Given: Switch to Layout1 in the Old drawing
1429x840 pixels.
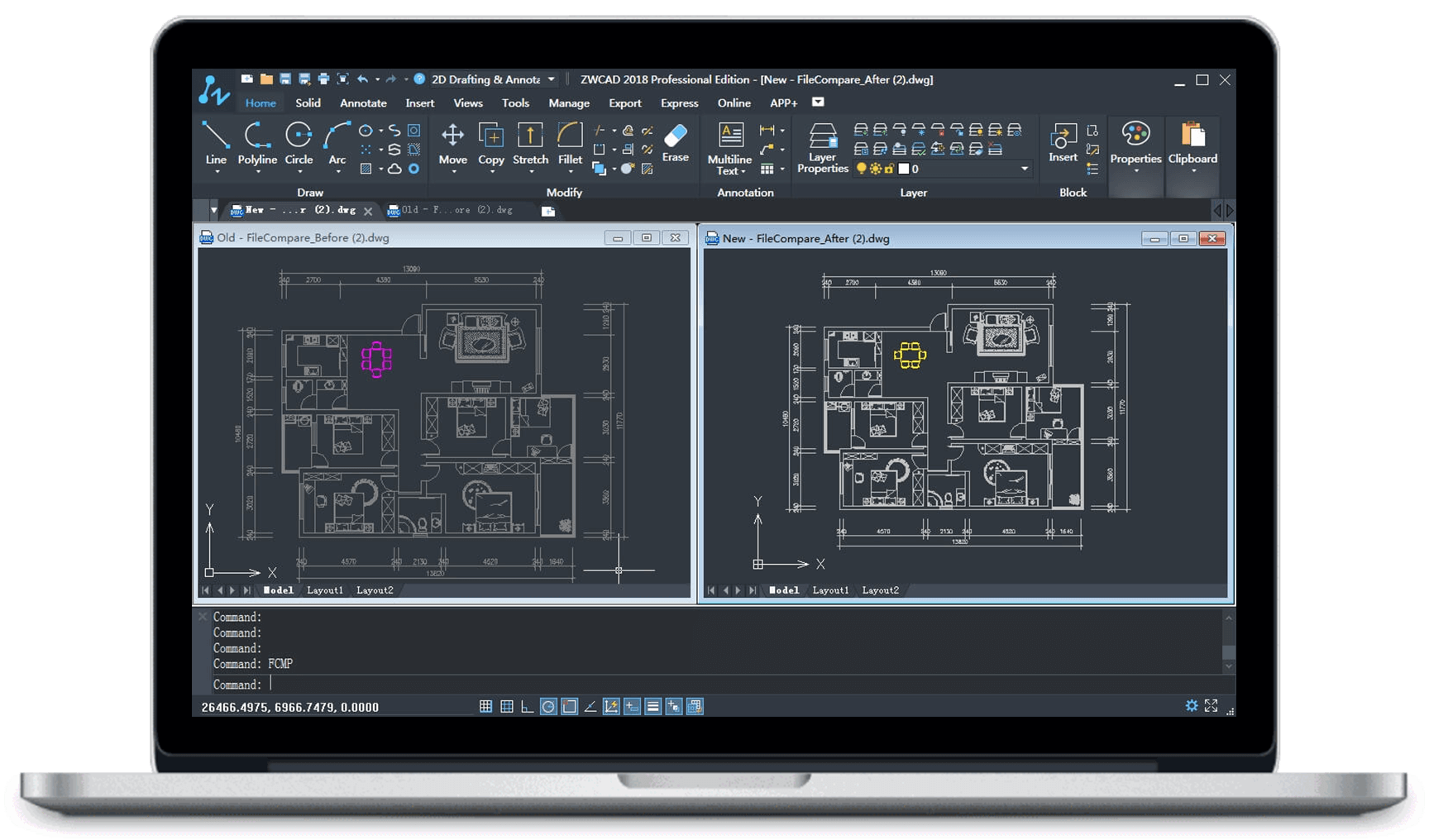Looking at the screenshot, I should click(x=324, y=590).
